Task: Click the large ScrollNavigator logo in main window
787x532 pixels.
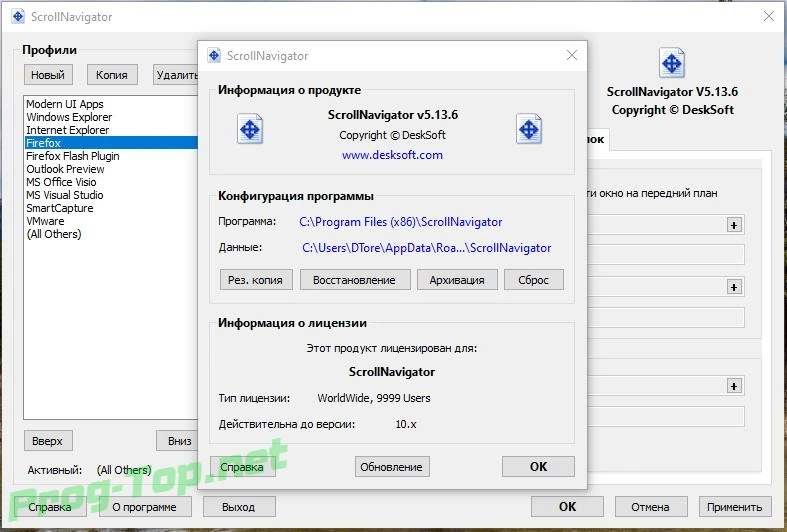Action: (x=672, y=63)
